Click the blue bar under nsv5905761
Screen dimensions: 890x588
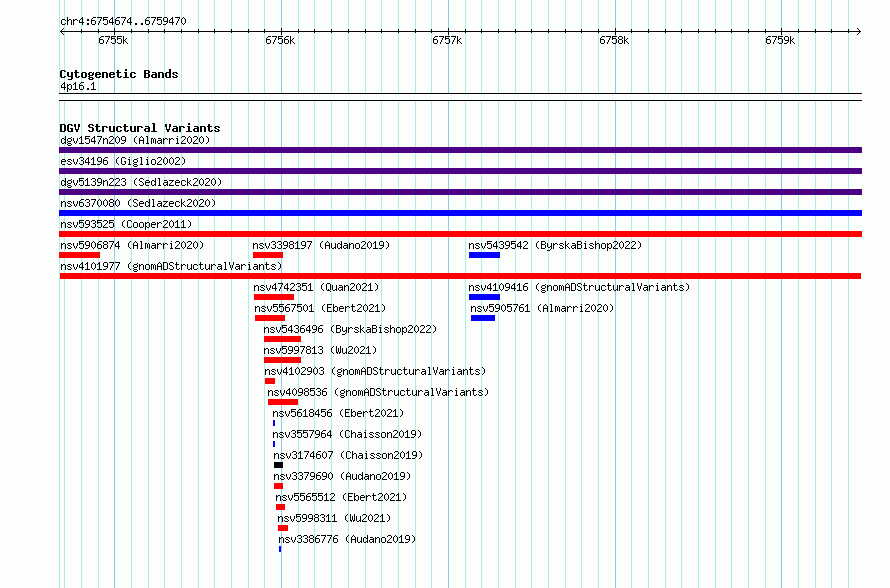[483, 318]
